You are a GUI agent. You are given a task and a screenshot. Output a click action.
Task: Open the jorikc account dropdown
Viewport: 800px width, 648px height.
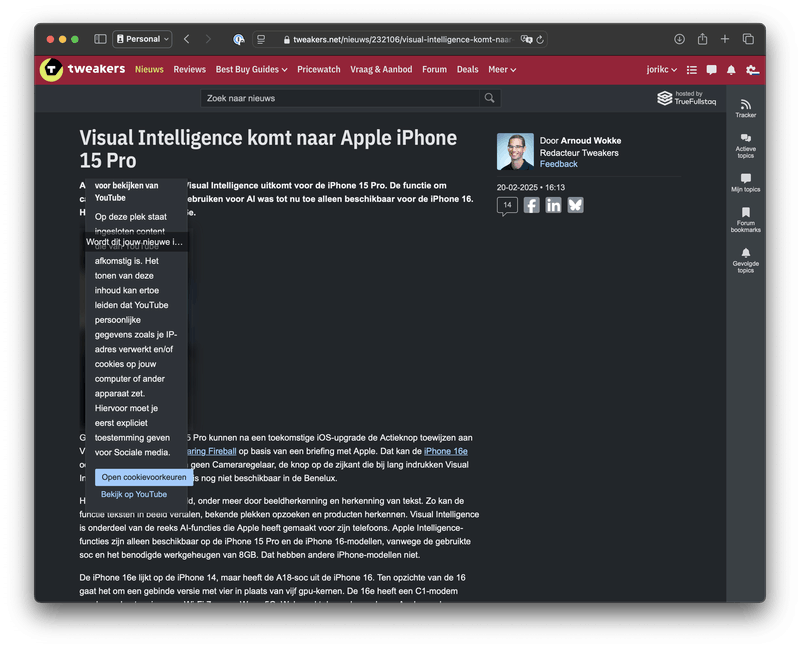coord(661,70)
